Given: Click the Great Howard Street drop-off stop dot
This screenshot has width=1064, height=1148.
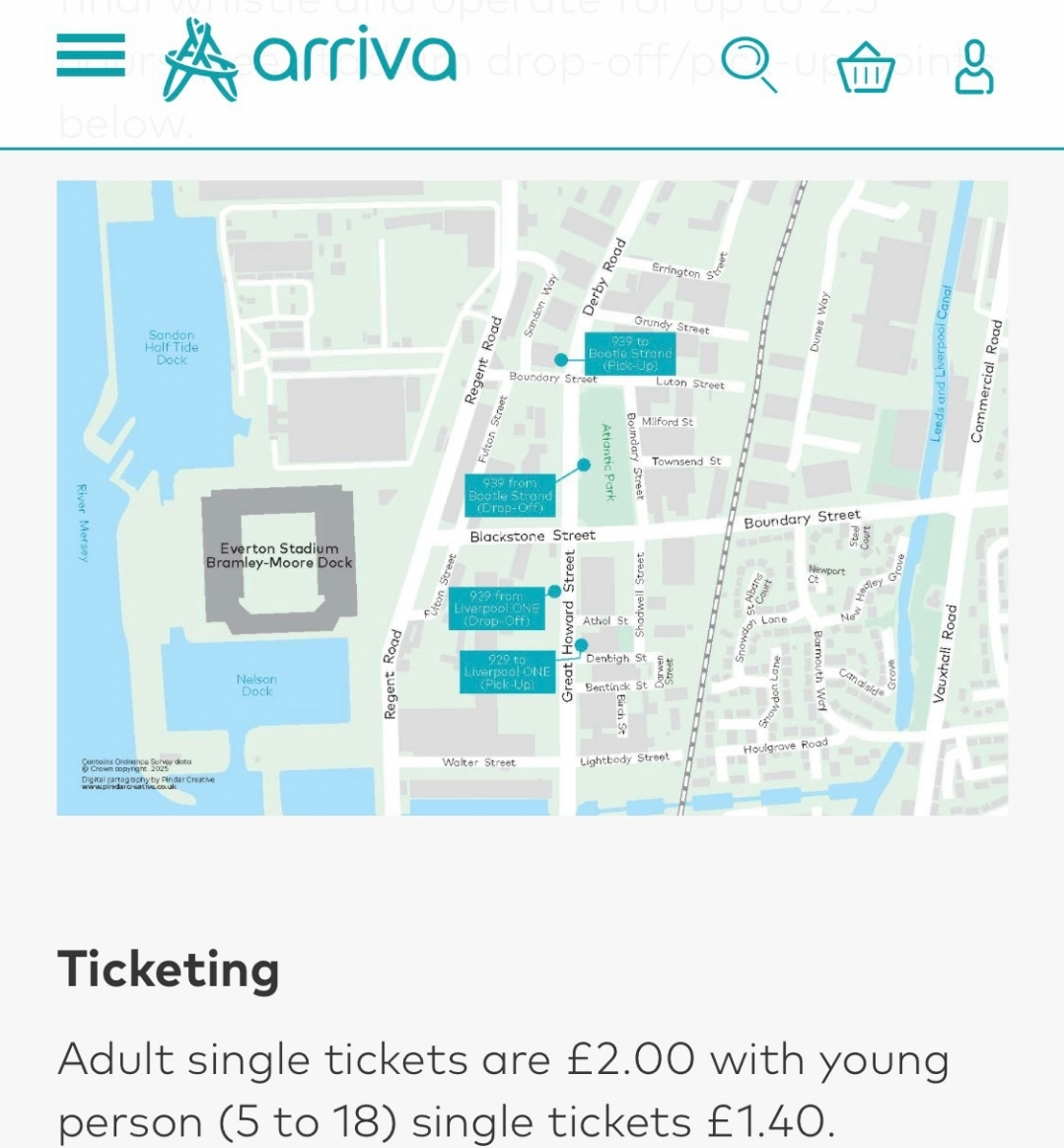Looking at the screenshot, I should click(554, 591).
